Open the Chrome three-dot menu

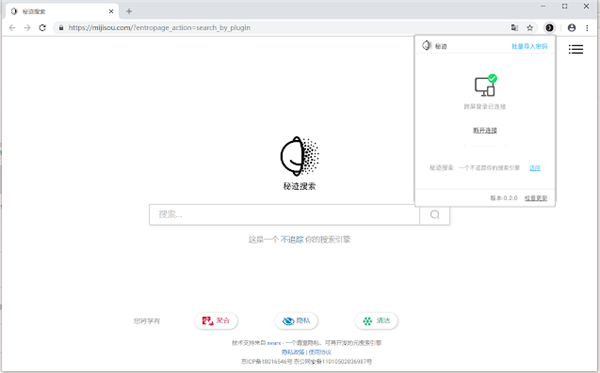[587, 28]
